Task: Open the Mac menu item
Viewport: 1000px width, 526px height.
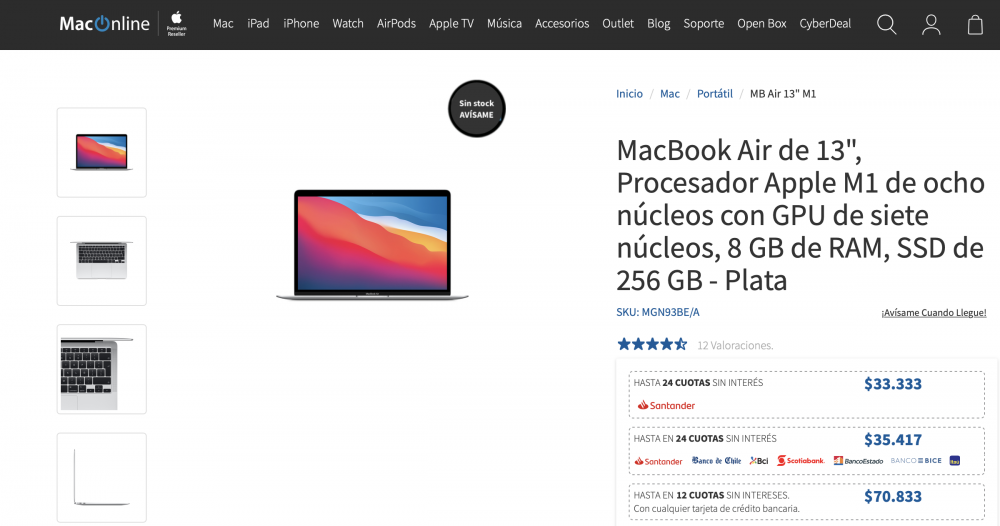Action: (223, 24)
